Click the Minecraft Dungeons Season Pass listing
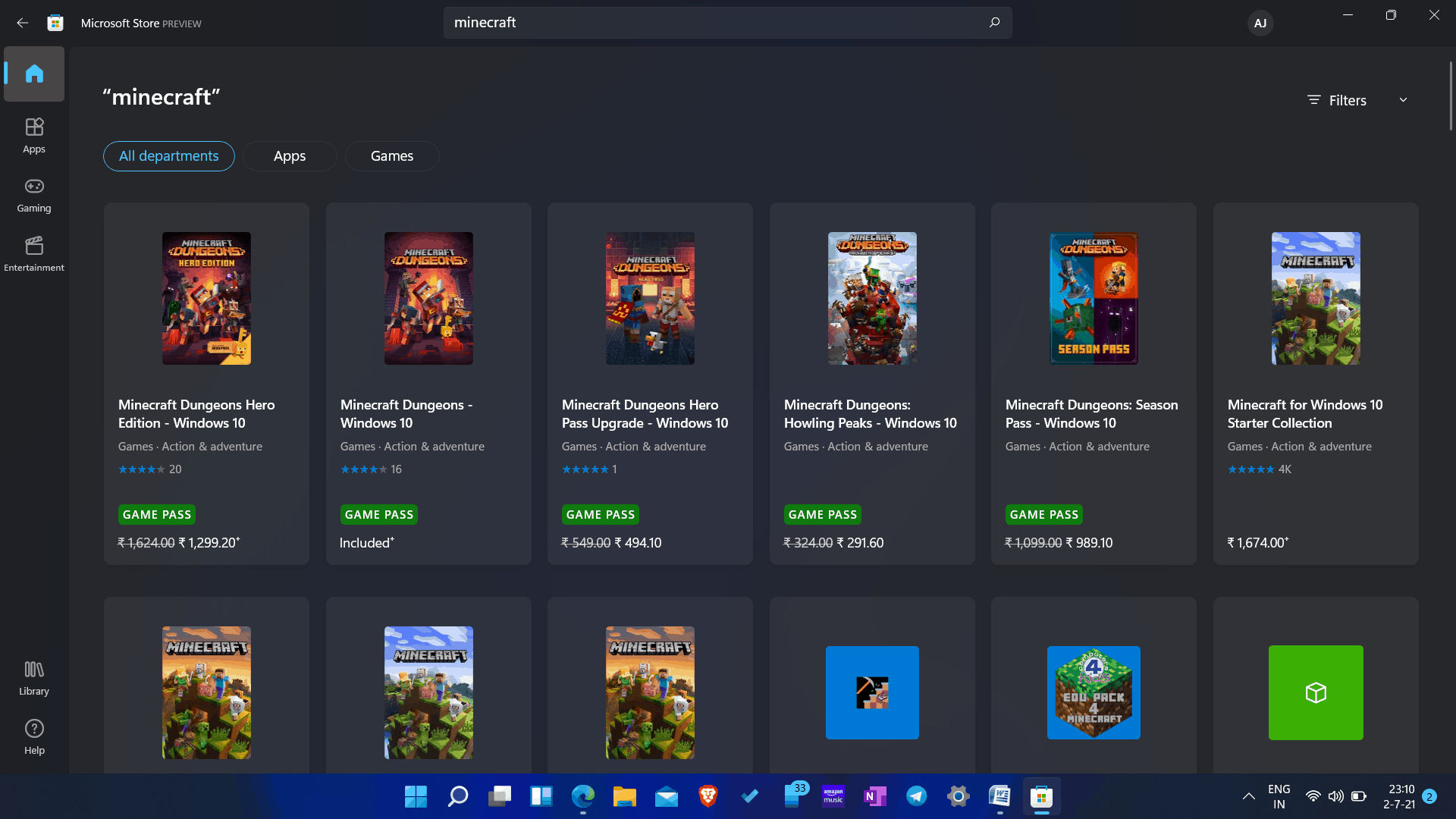 (1093, 384)
